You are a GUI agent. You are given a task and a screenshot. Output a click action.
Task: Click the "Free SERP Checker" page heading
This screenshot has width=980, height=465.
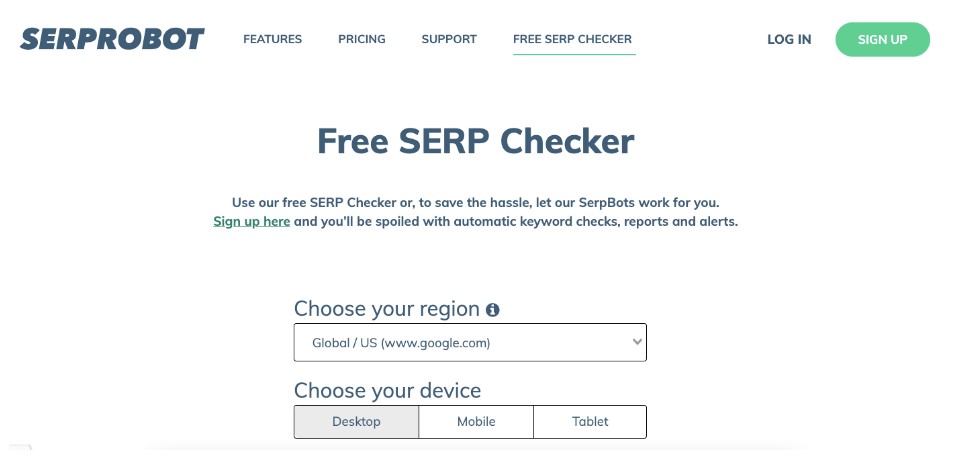pyautogui.click(x=475, y=141)
